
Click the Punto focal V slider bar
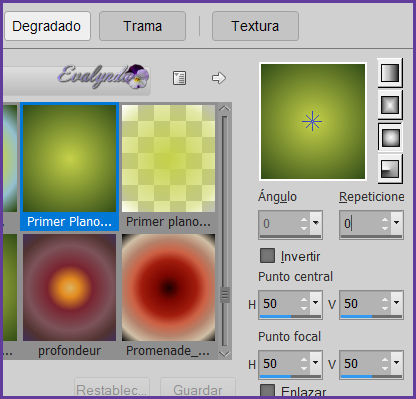(371, 376)
